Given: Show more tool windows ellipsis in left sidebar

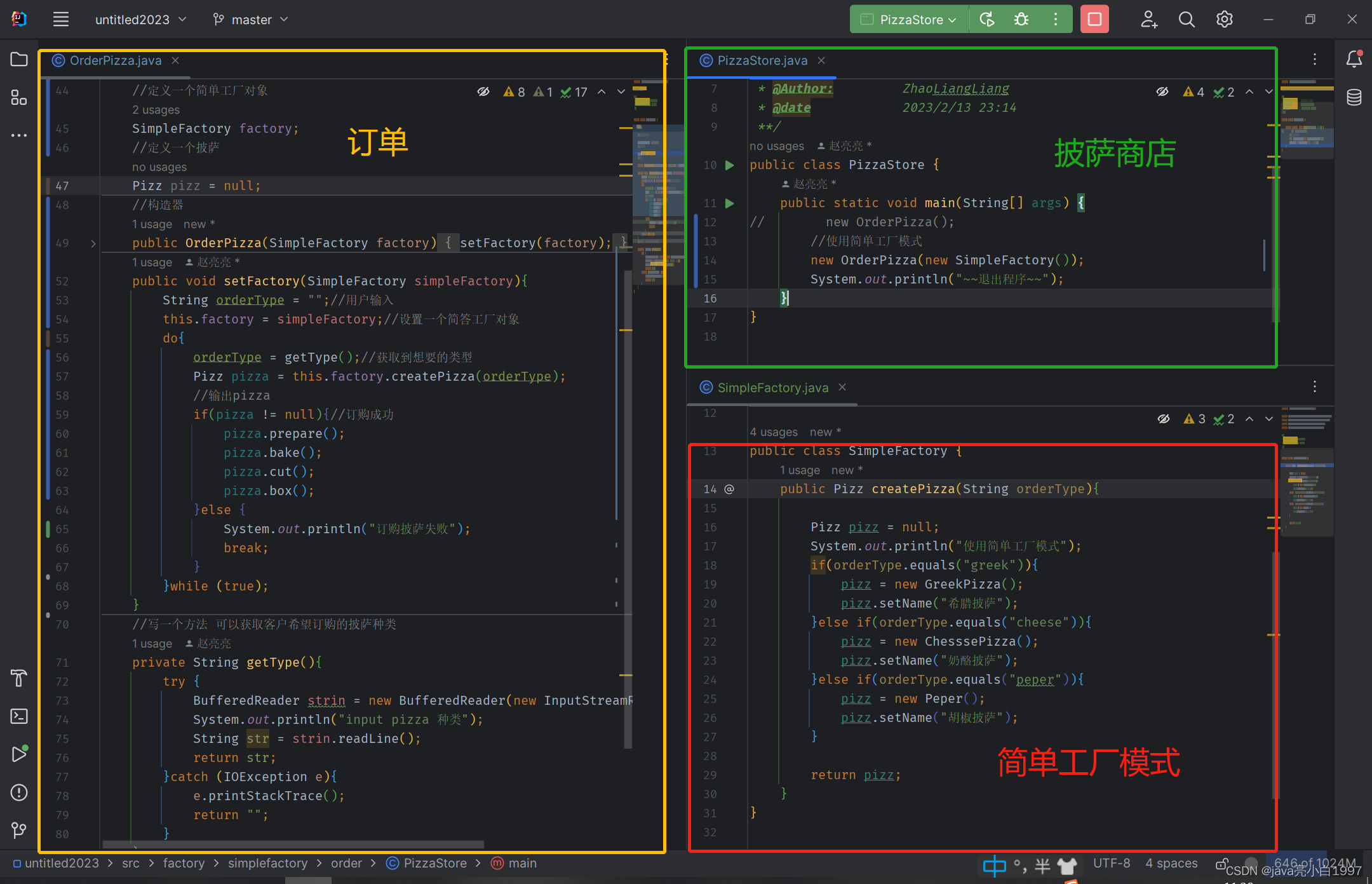Looking at the screenshot, I should [x=19, y=135].
